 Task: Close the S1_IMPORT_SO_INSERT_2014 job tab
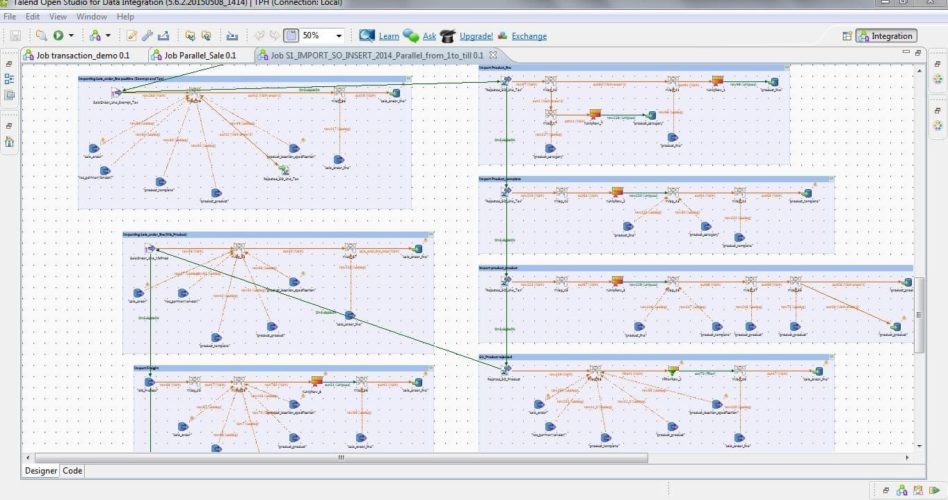pyautogui.click(x=492, y=55)
